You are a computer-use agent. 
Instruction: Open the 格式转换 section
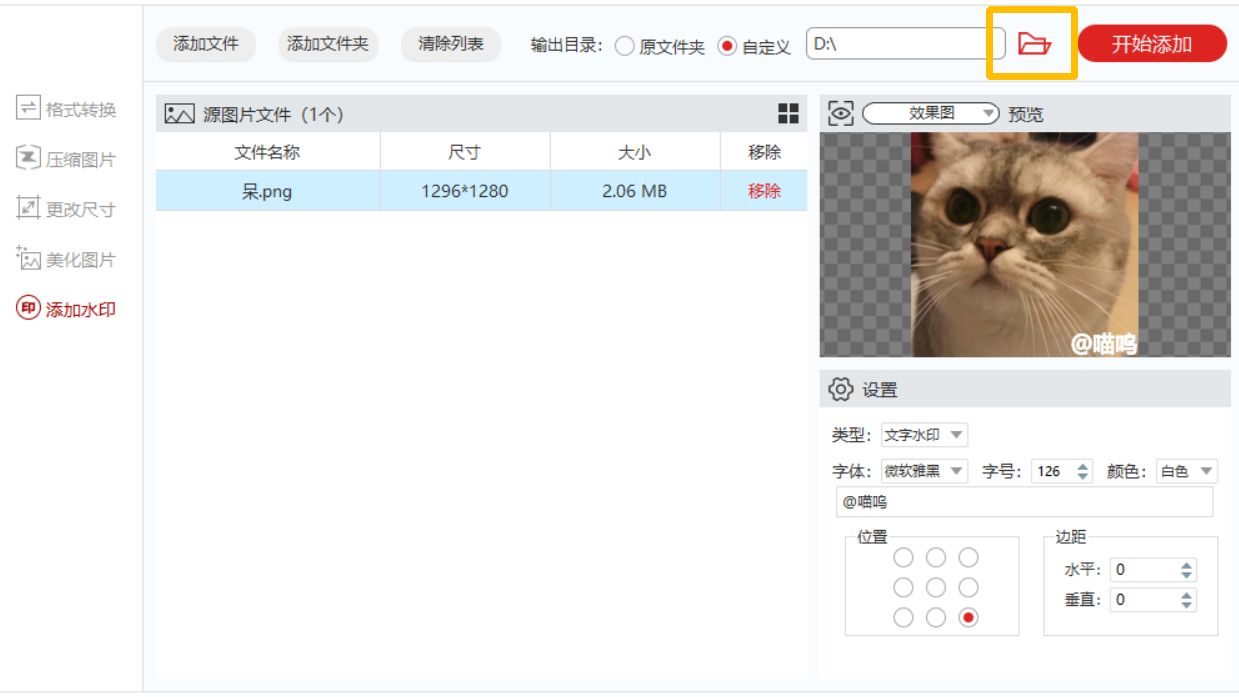(66, 109)
